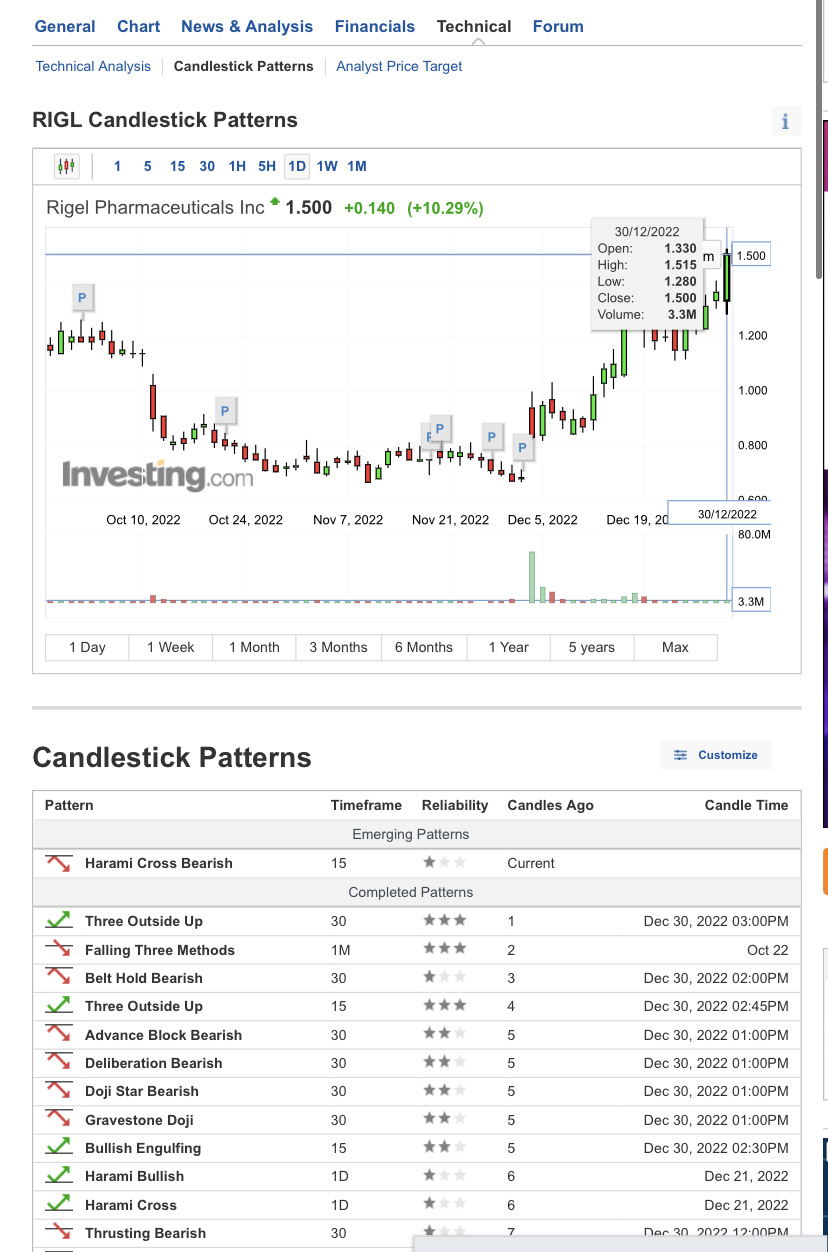Open Analyst Price Target link
The width and height of the screenshot is (828, 1252).
pos(399,66)
